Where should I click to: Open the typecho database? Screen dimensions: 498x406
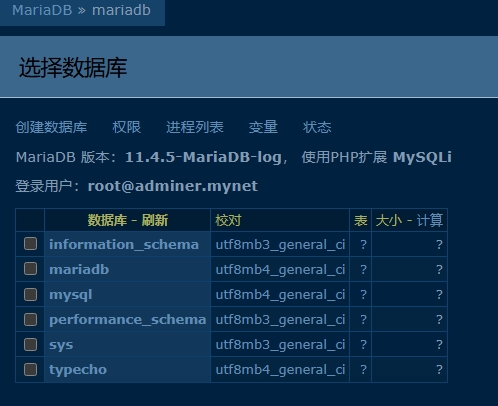pyautogui.click(x=78, y=370)
